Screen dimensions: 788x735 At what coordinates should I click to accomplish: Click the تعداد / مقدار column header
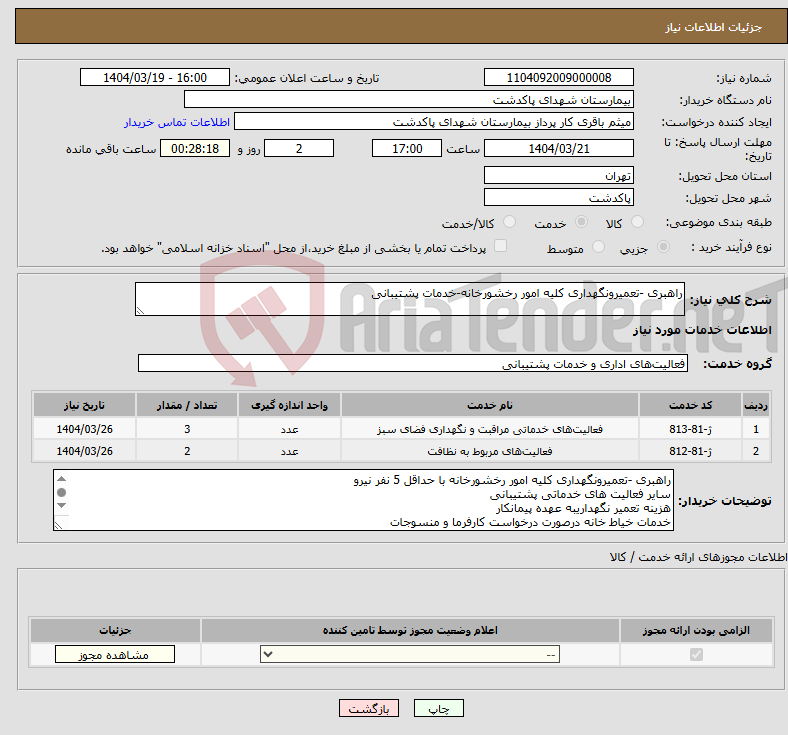[x=187, y=405]
